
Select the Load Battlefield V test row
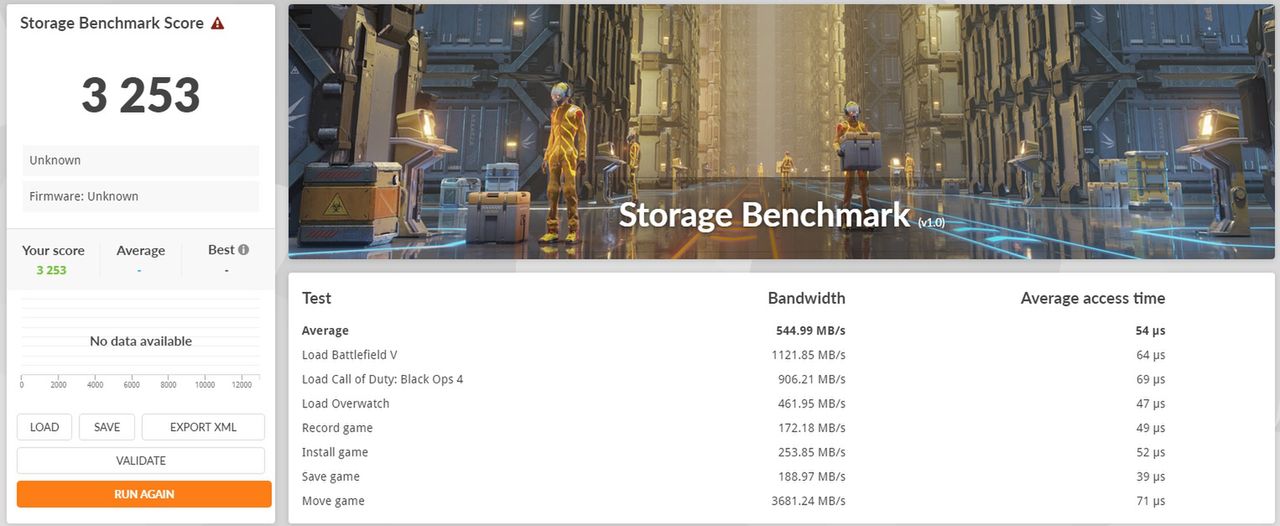[x=733, y=355]
